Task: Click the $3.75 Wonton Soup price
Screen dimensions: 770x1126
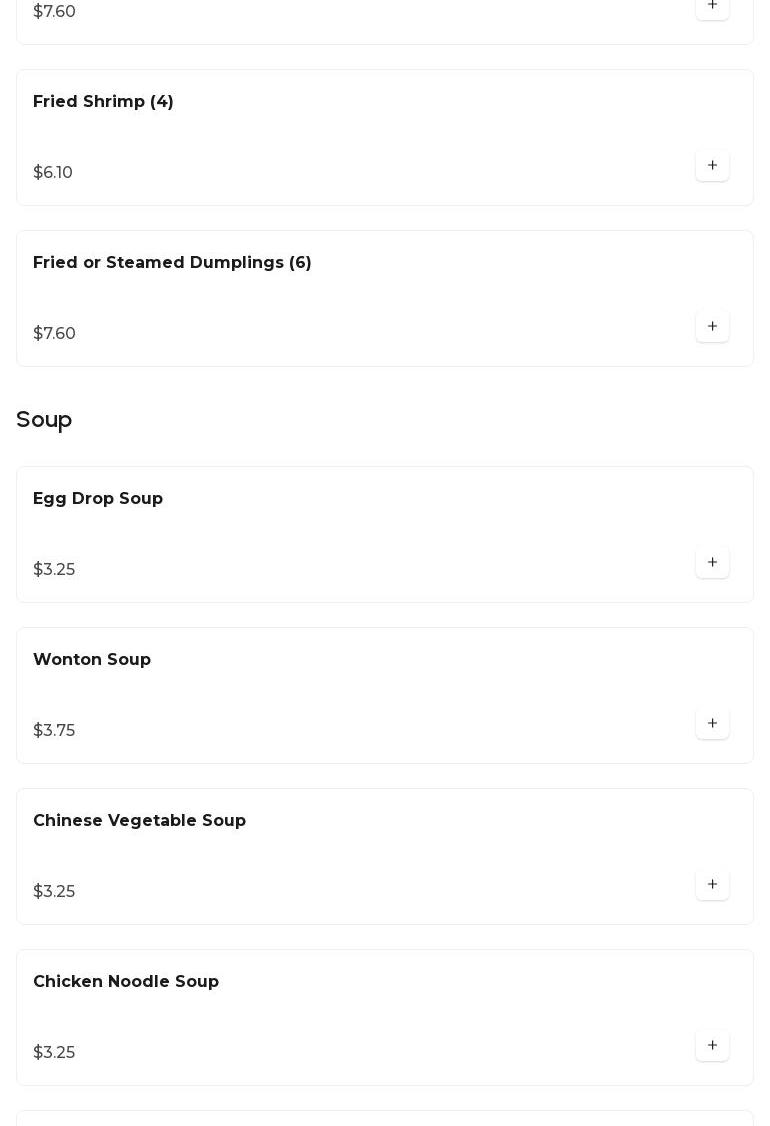Action: 54,730
